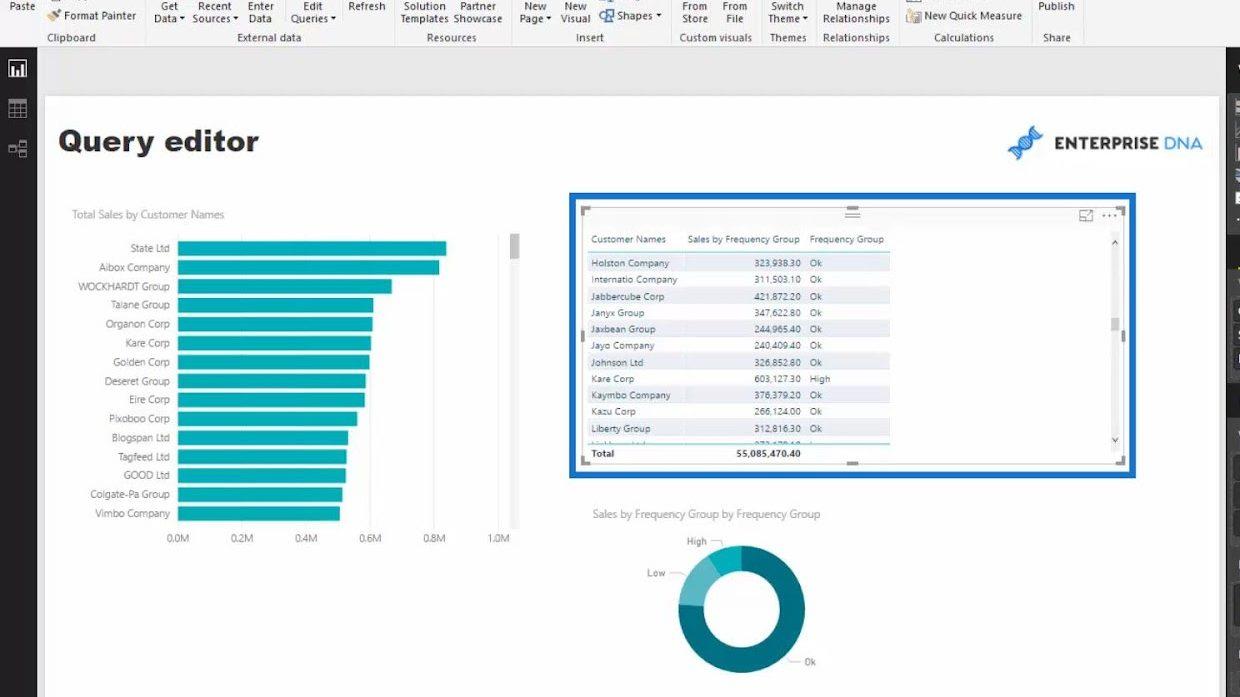Click the Aibox Company bar
This screenshot has height=697, width=1240.
pos(309,267)
